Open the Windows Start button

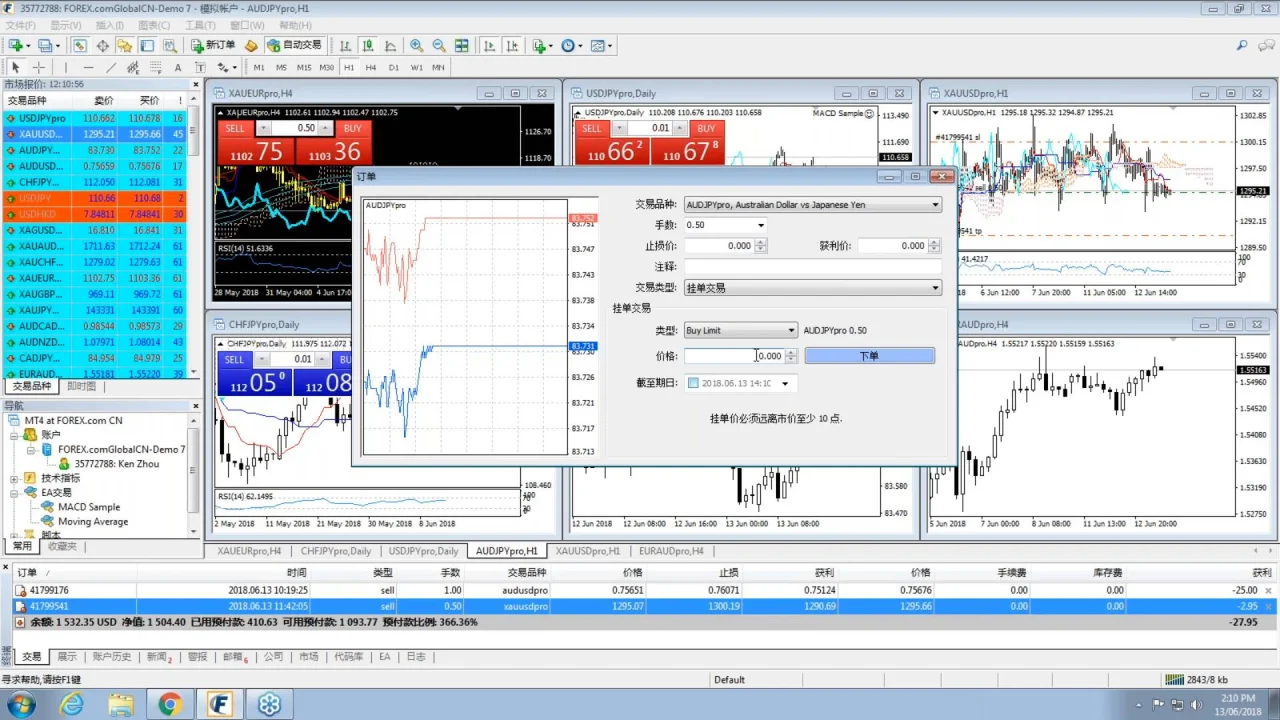point(20,704)
